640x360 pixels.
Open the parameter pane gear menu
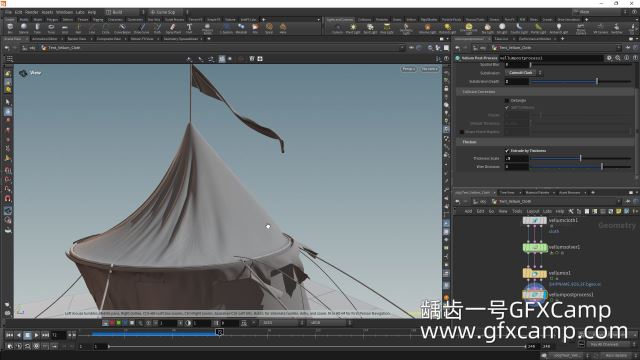tap(609, 58)
